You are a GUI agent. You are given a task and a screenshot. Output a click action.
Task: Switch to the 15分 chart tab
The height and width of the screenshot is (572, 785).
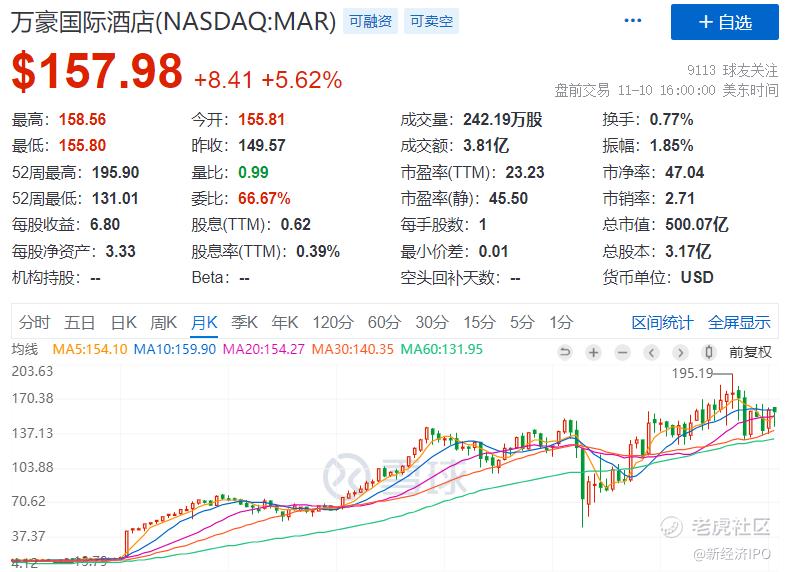coord(479,322)
